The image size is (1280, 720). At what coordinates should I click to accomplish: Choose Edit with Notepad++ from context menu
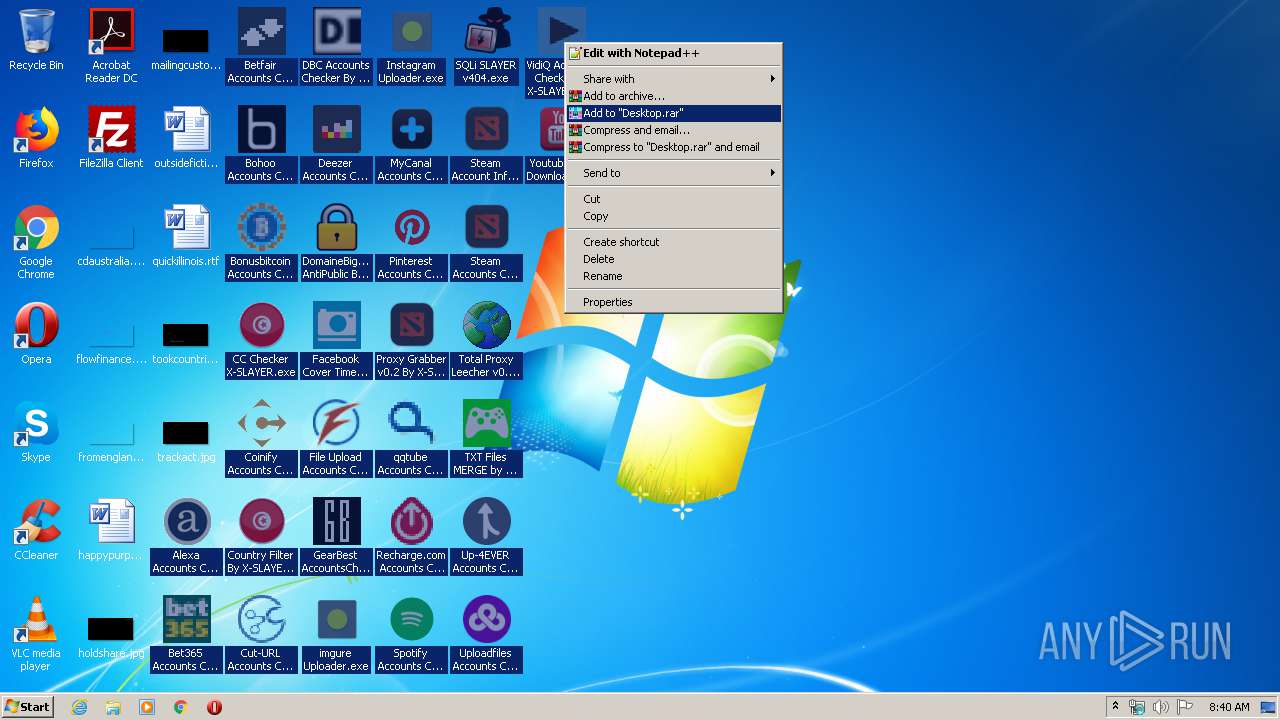674,53
